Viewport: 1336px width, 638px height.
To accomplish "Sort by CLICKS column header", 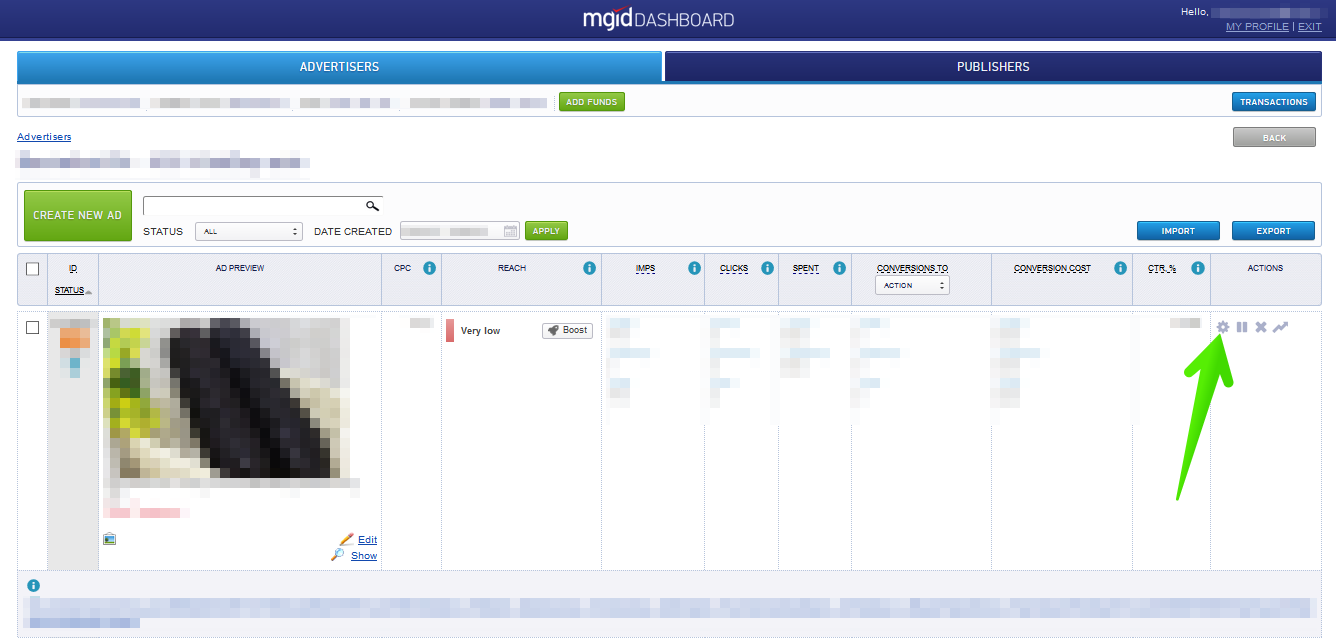I will 734,268.
